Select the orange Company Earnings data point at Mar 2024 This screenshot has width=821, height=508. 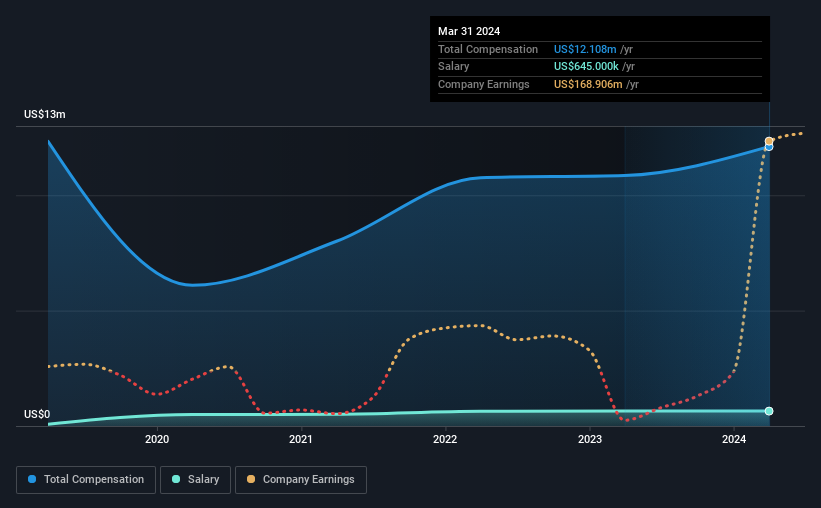769,141
